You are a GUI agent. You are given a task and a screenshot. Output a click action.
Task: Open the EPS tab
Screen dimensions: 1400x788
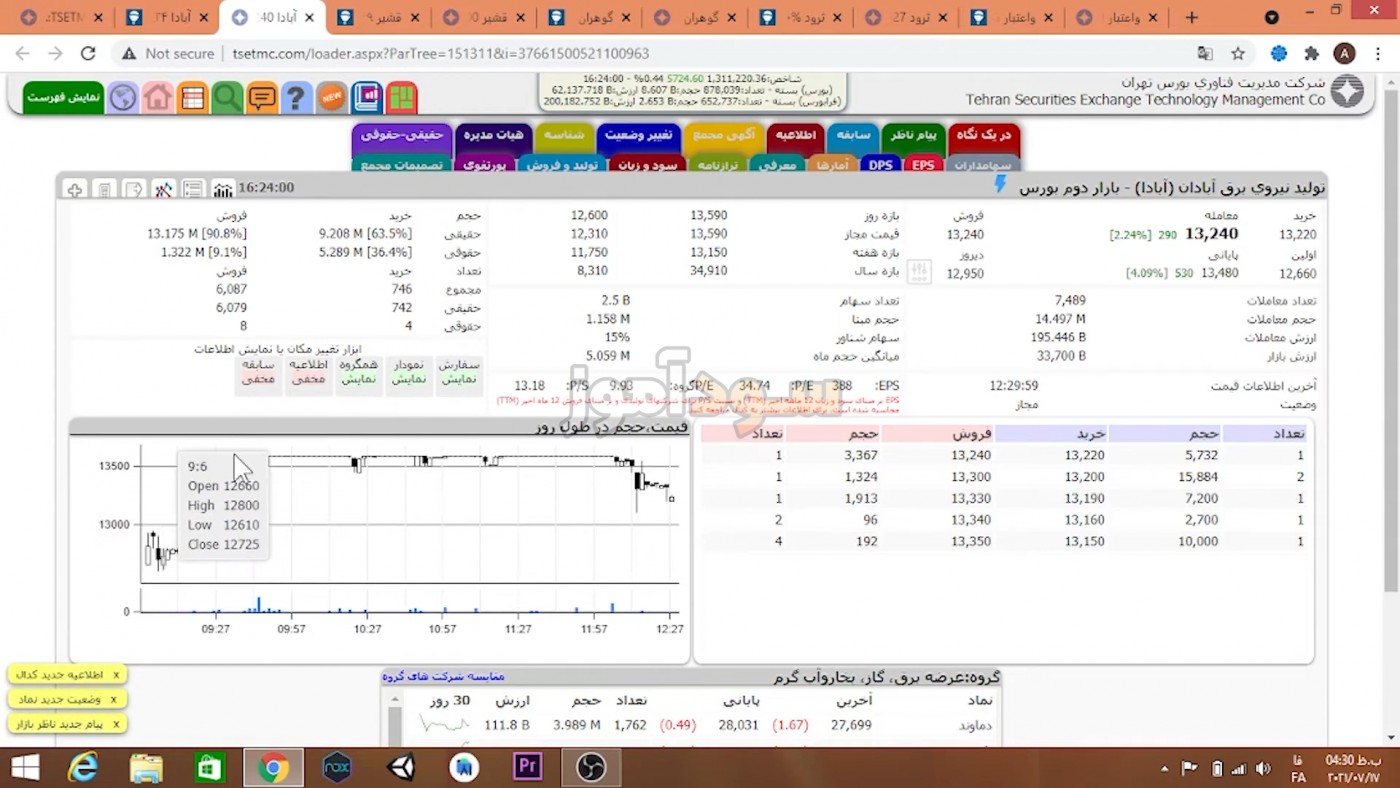(x=923, y=165)
